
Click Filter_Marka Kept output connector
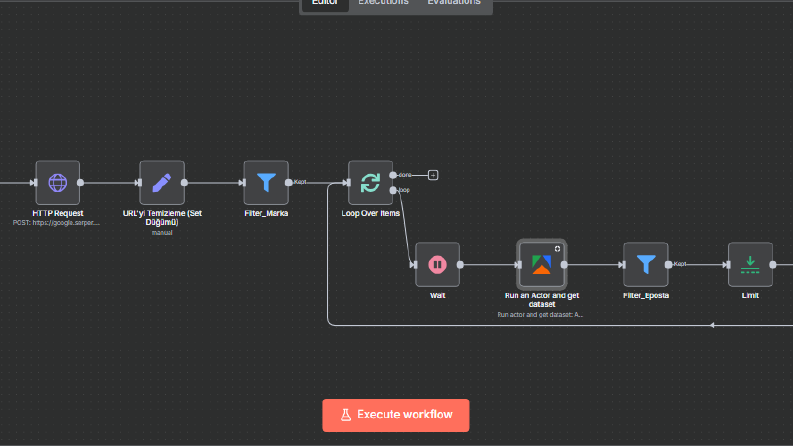289,183
